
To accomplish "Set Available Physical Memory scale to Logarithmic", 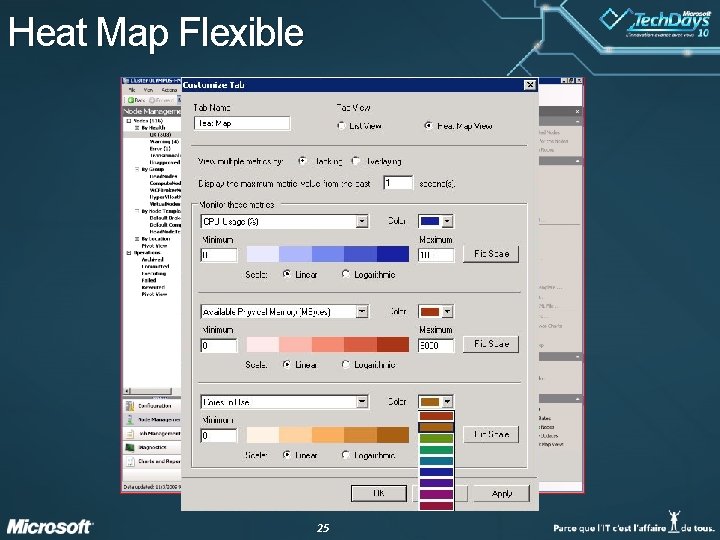I will pos(345,365).
